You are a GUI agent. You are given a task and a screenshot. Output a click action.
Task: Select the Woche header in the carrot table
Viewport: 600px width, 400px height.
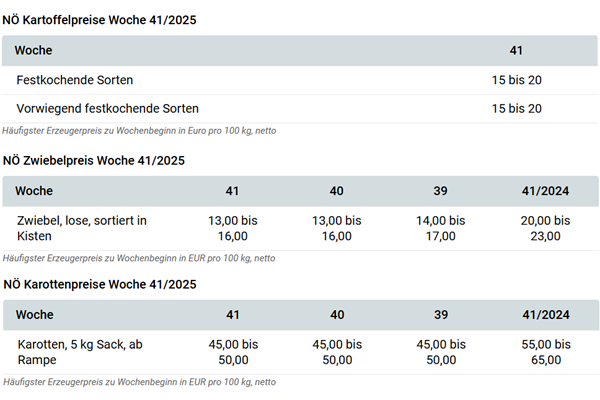tap(35, 315)
